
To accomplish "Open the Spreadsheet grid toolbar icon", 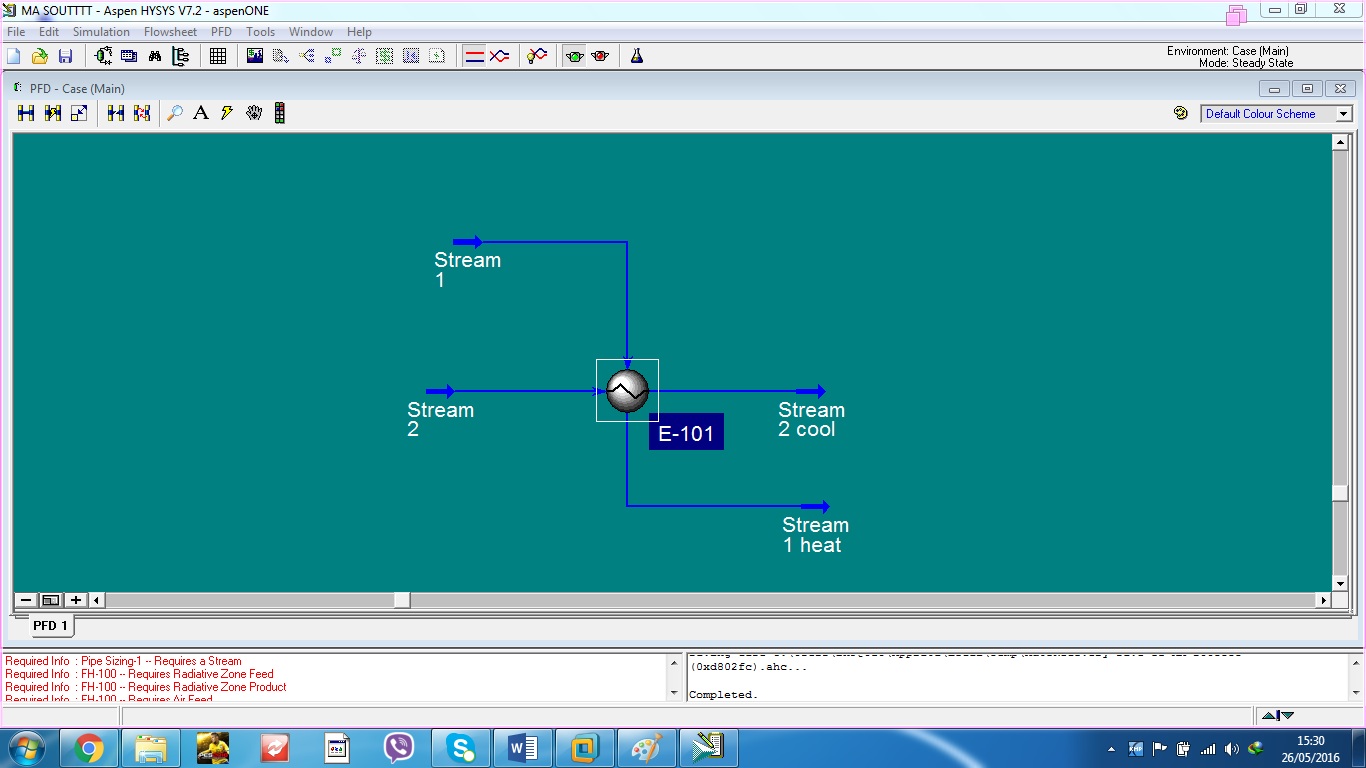I will click(218, 55).
